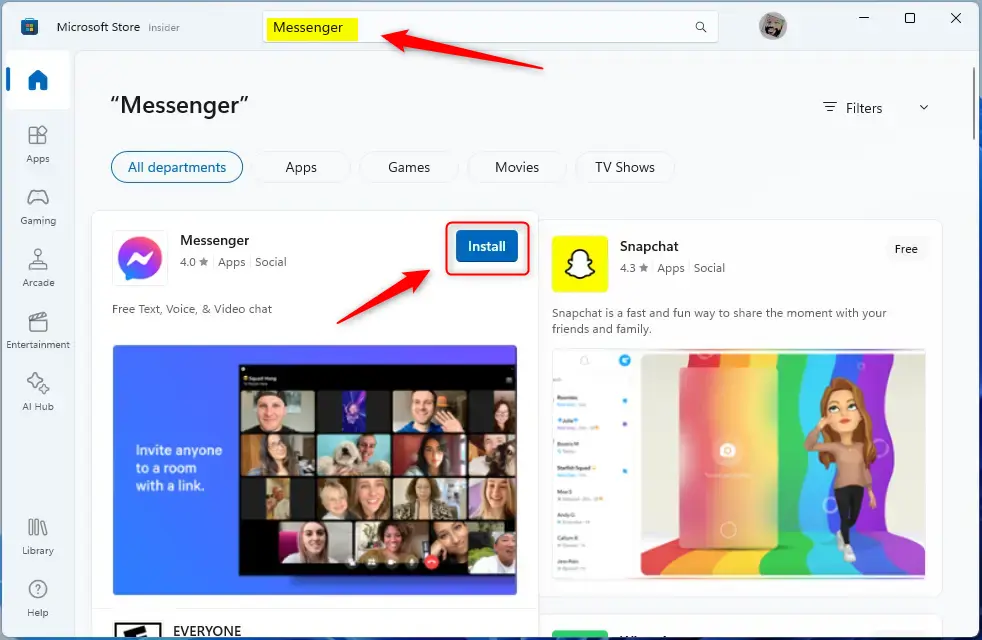Maximize the Microsoft Store window
982x640 pixels.
[910, 18]
